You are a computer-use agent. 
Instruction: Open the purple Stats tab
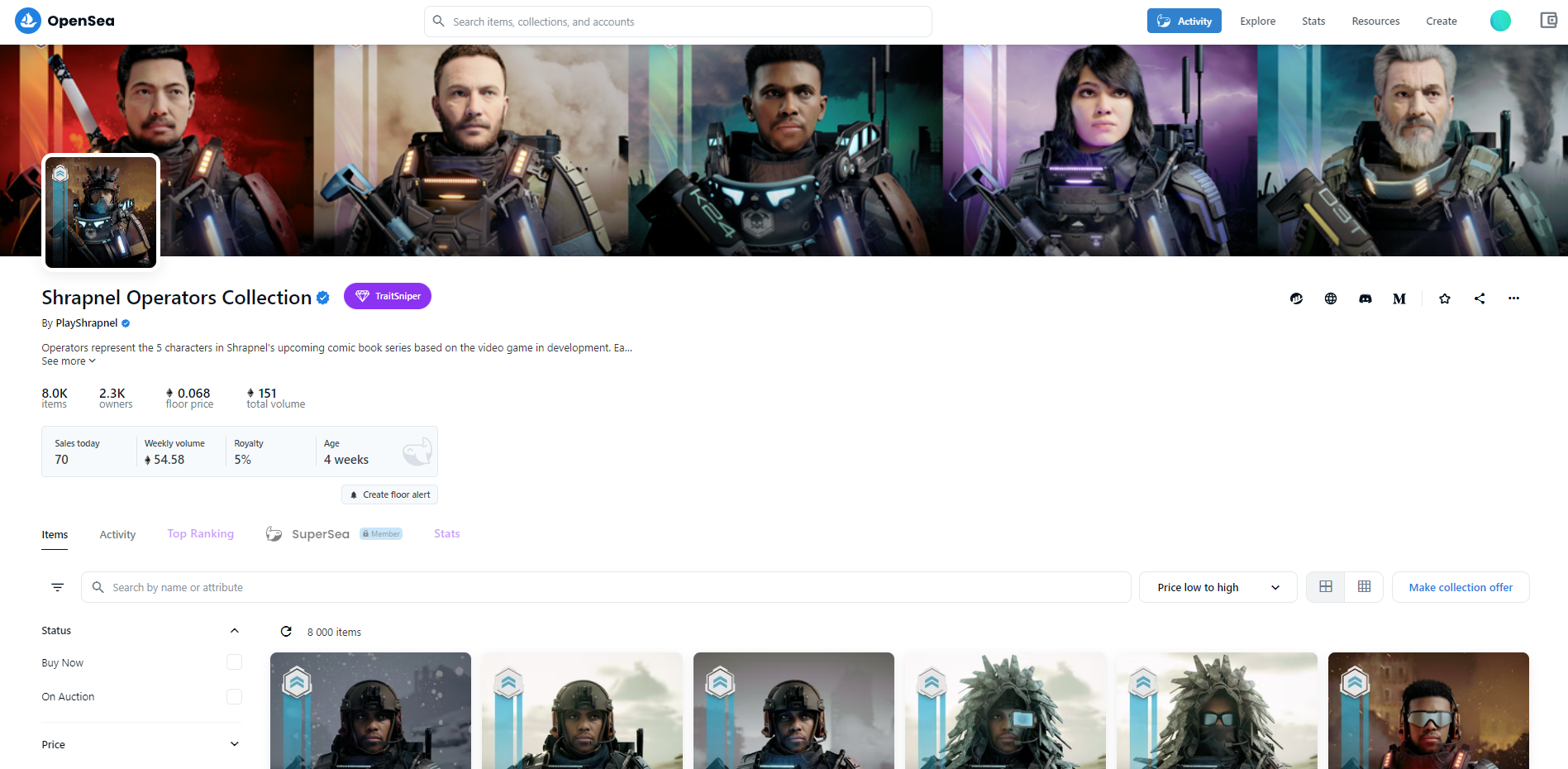[446, 534]
